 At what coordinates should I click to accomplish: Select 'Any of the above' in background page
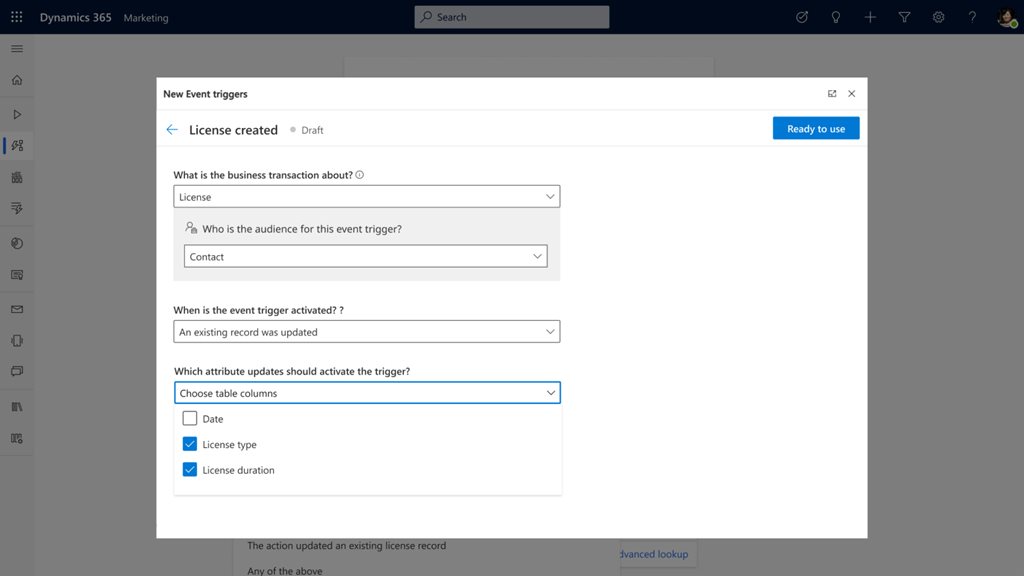285,571
